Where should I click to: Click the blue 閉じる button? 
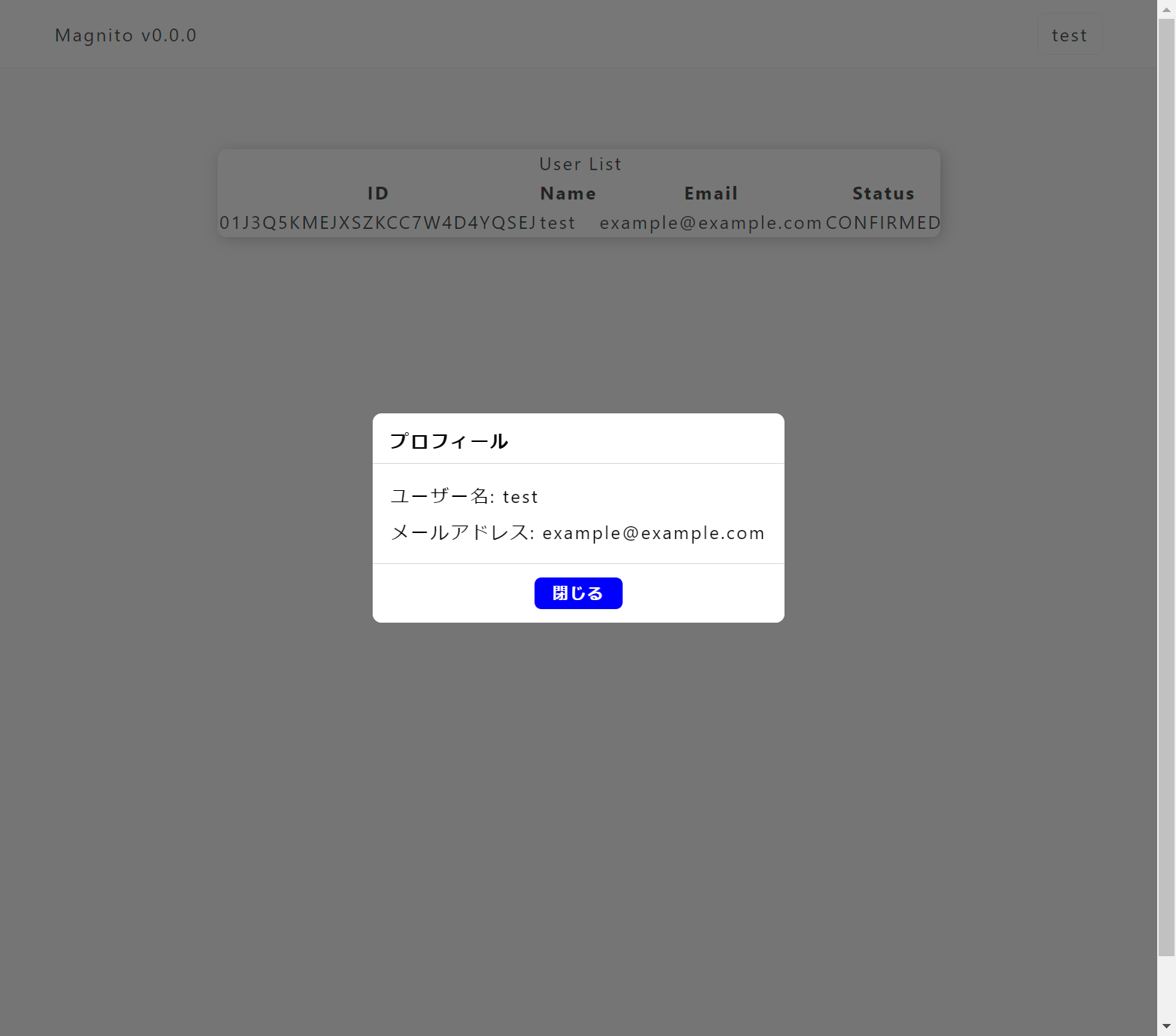pyautogui.click(x=577, y=593)
